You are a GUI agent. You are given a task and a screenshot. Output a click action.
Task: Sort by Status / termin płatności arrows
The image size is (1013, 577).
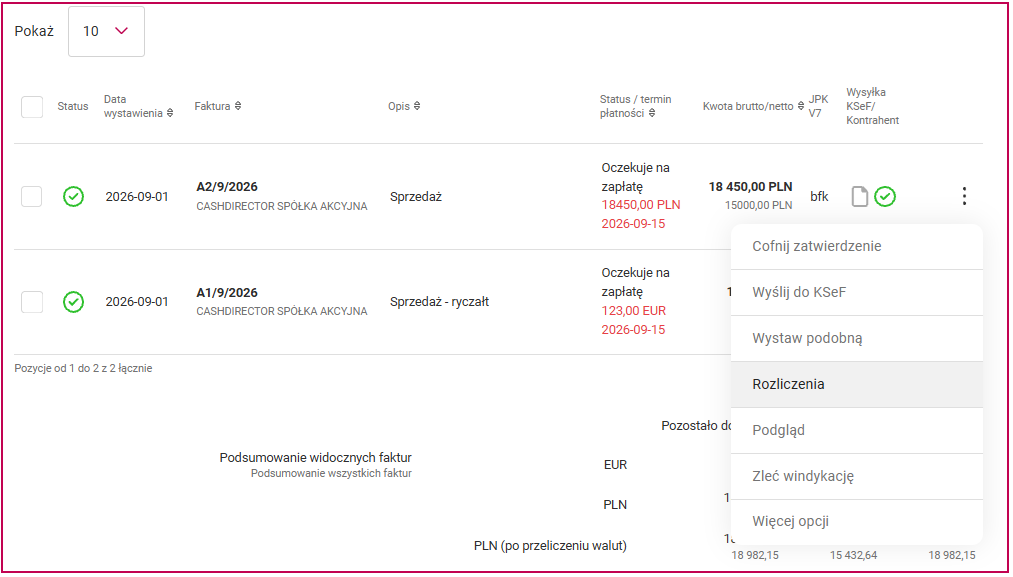point(652,113)
